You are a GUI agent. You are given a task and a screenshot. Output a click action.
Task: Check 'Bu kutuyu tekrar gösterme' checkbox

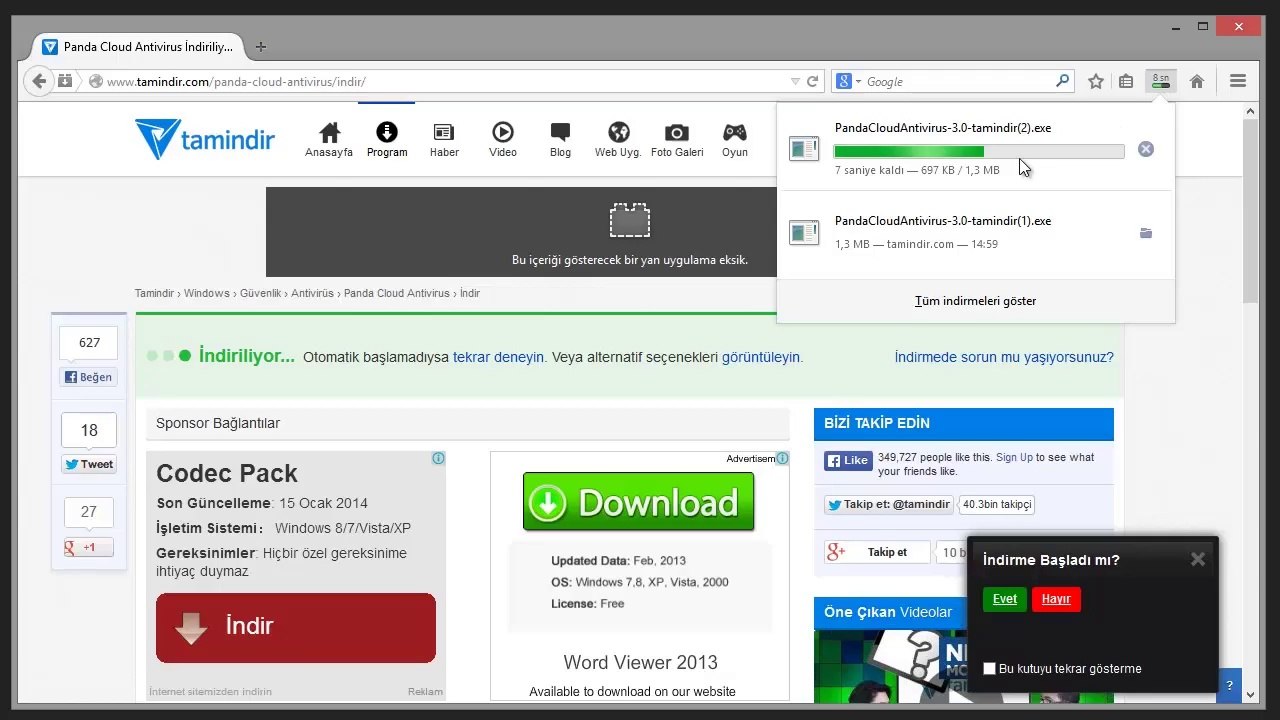pos(989,668)
